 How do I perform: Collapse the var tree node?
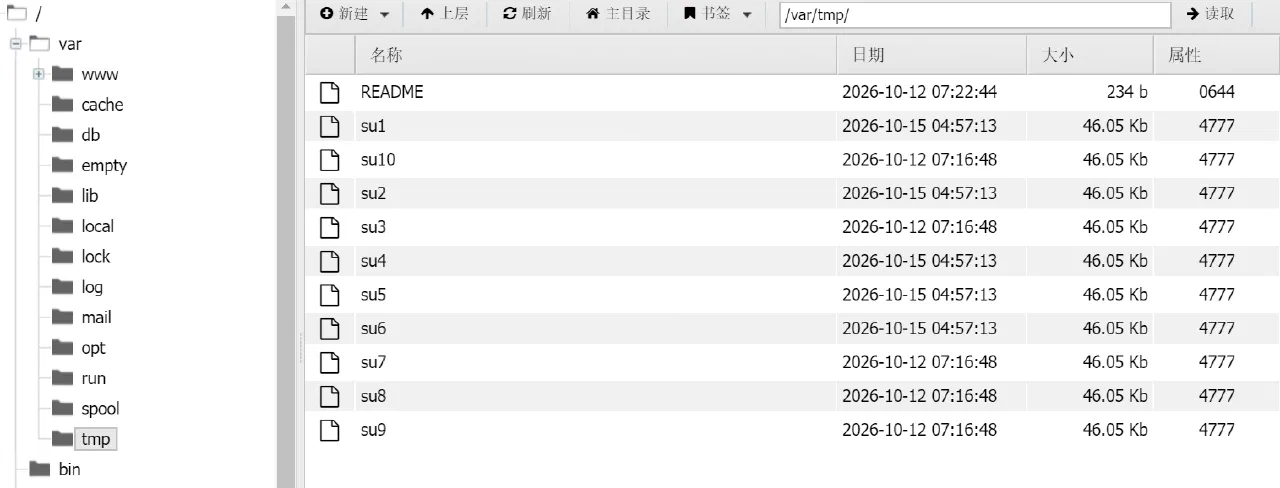16,44
